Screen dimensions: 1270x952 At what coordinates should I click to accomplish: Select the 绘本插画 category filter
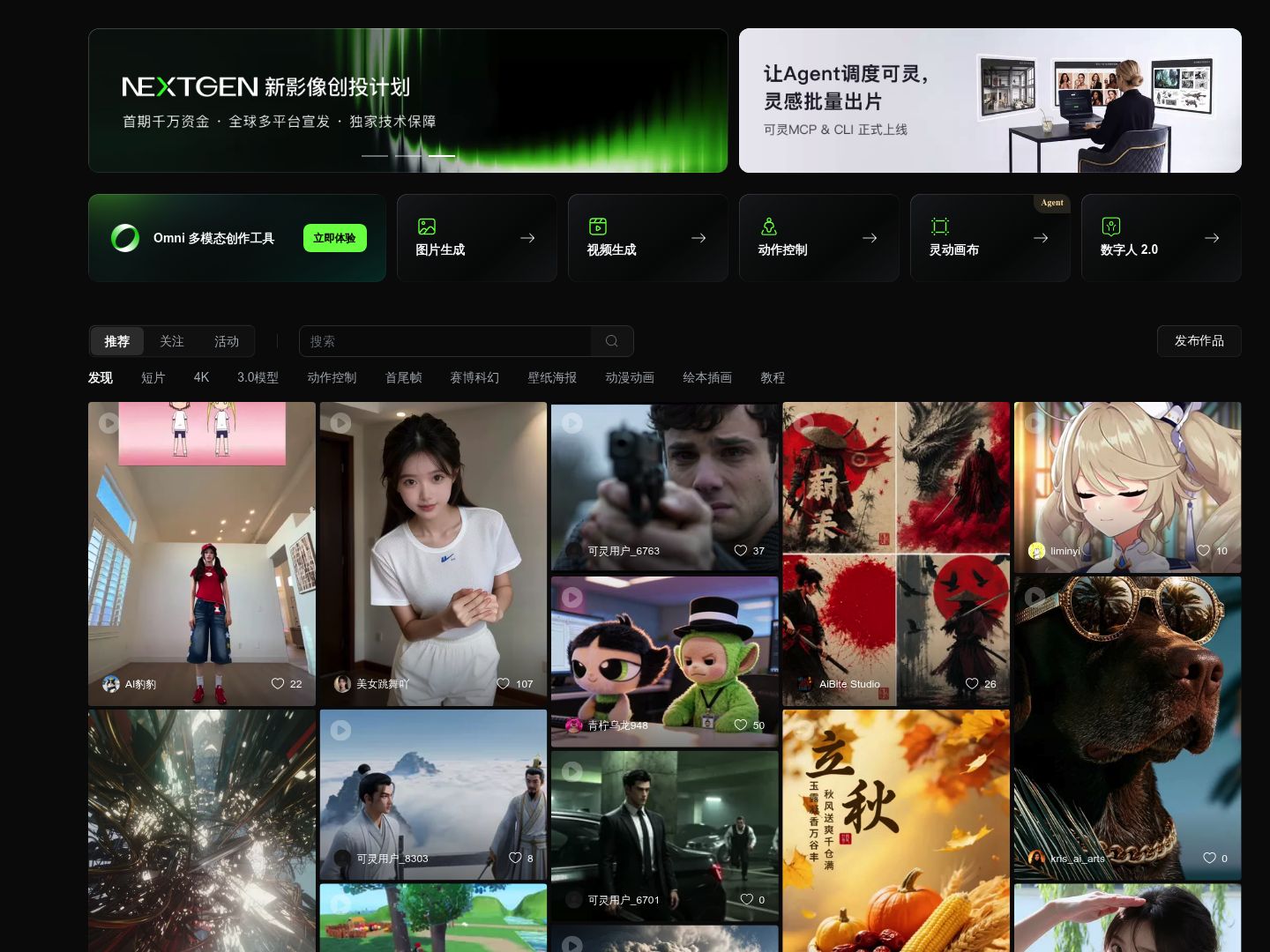click(x=707, y=377)
